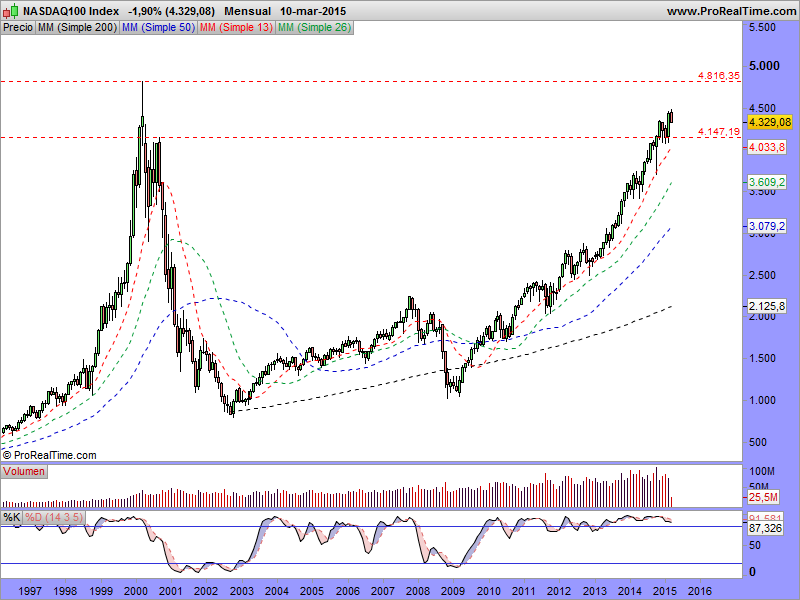Click the 2009 year on time axis

point(453,591)
